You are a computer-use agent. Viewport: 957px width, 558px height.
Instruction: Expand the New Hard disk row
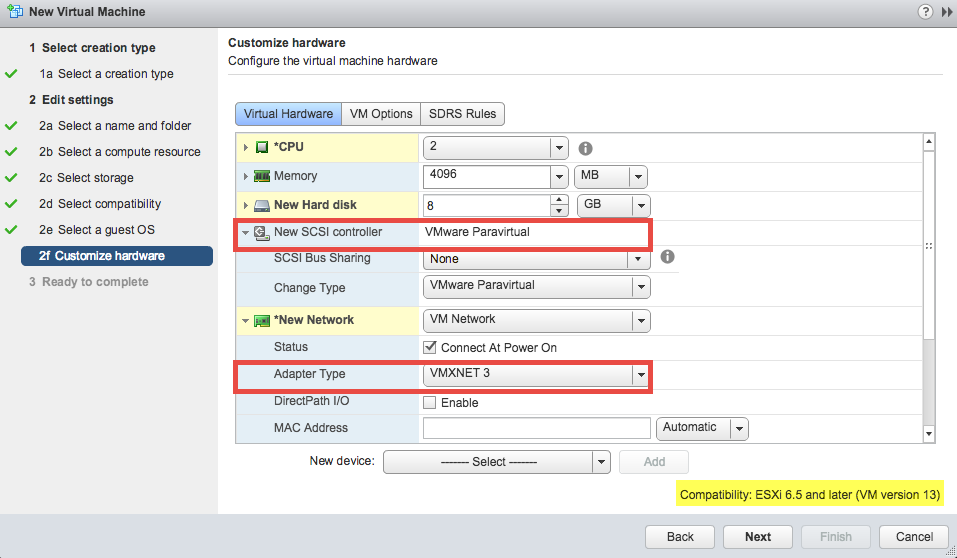(245, 205)
